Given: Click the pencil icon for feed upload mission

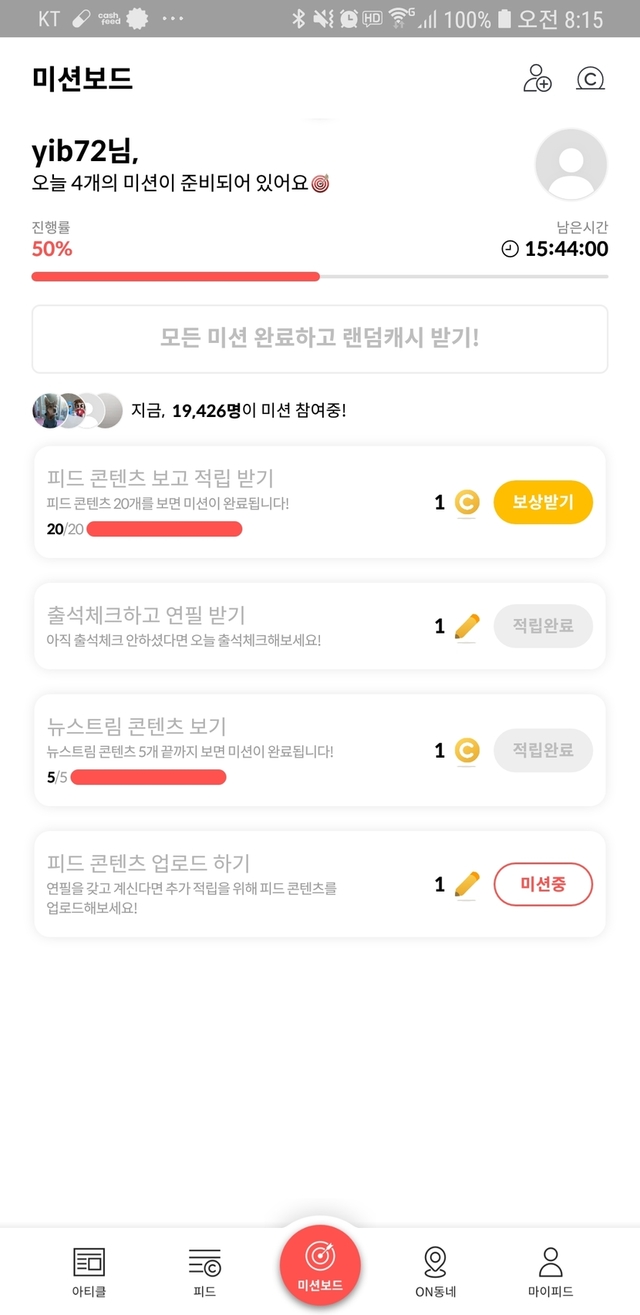Looking at the screenshot, I should (466, 884).
